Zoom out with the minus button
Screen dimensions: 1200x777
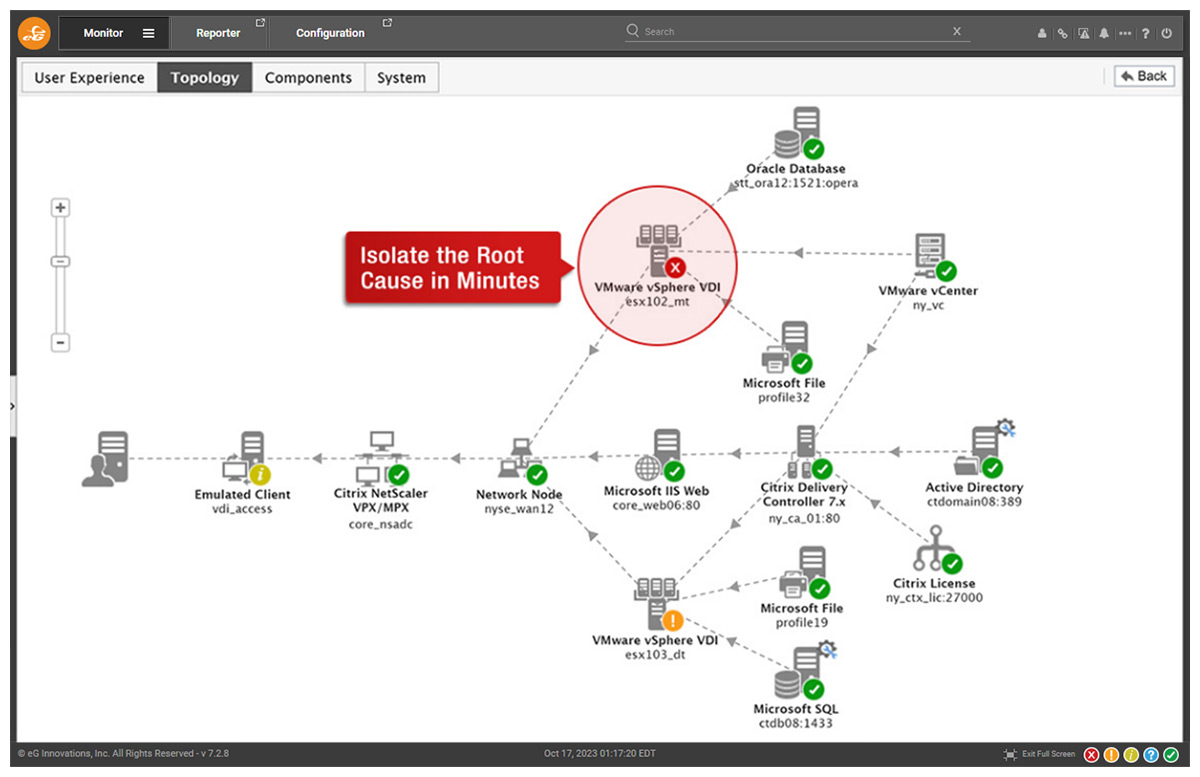(x=60, y=343)
